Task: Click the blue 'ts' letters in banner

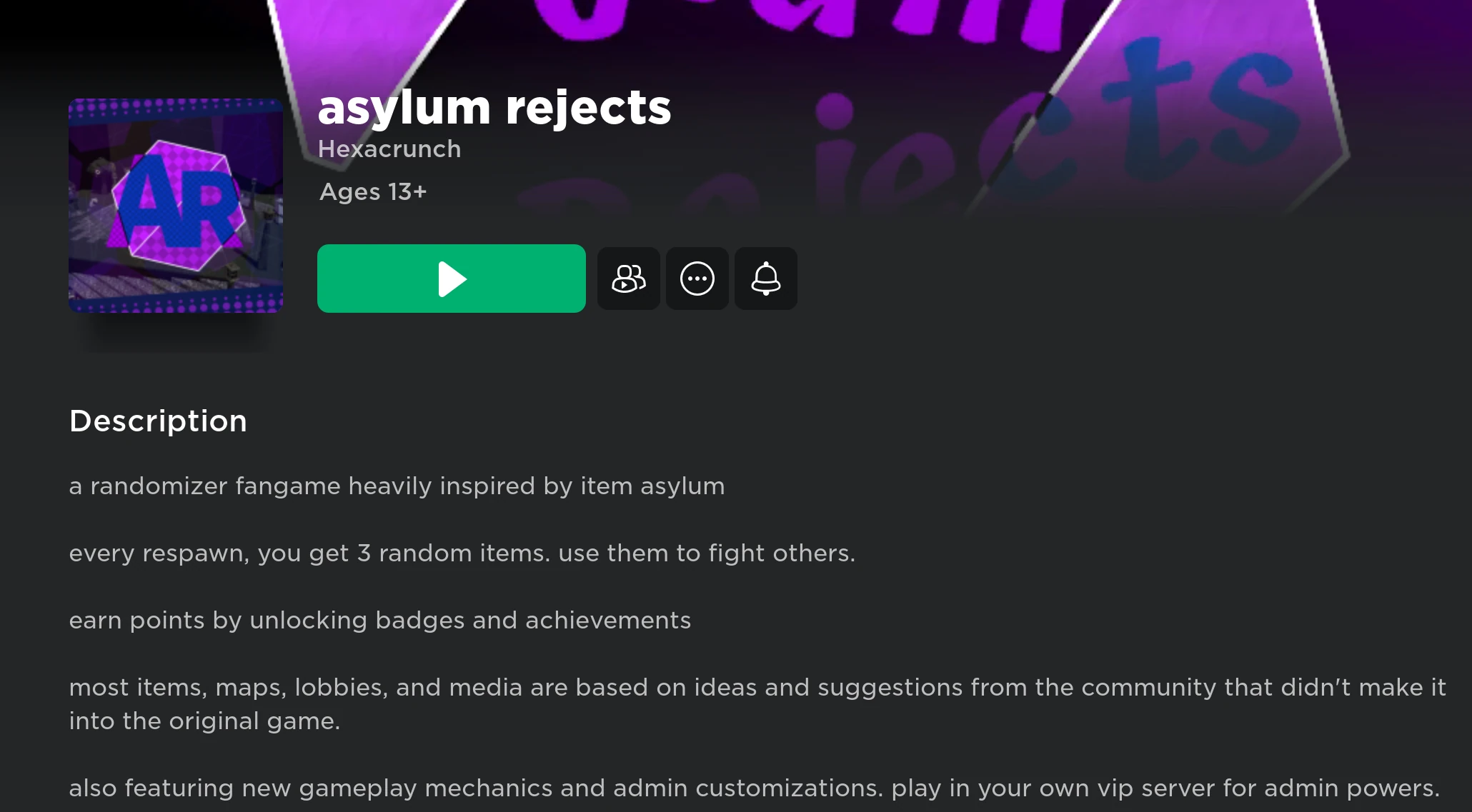Action: (x=1200, y=114)
